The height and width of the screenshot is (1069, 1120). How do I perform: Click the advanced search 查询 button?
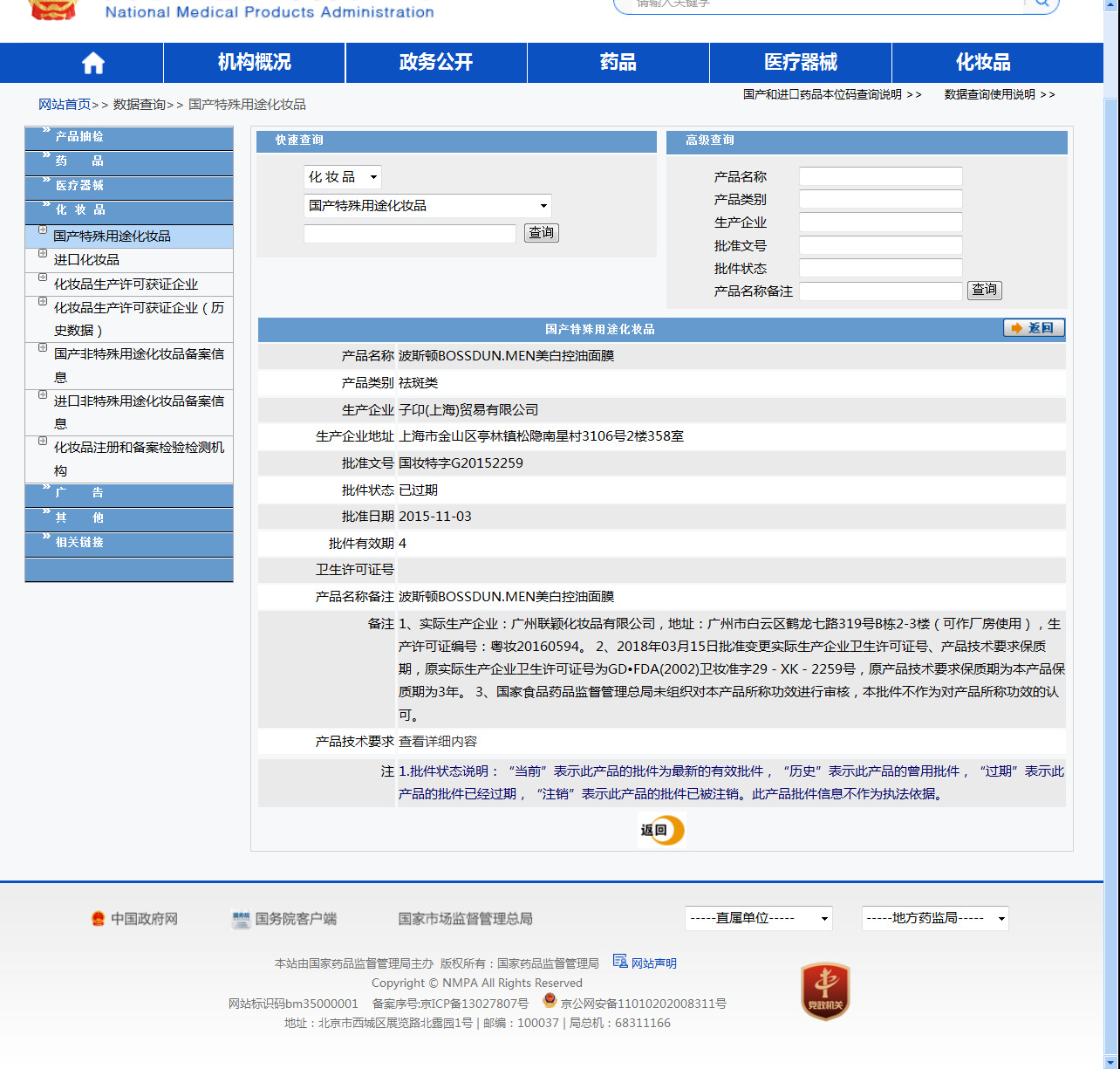click(x=985, y=291)
